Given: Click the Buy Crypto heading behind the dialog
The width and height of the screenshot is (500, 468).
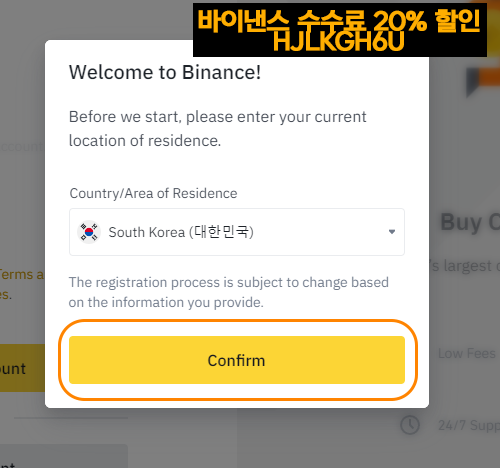Looking at the screenshot, I should (470, 222).
